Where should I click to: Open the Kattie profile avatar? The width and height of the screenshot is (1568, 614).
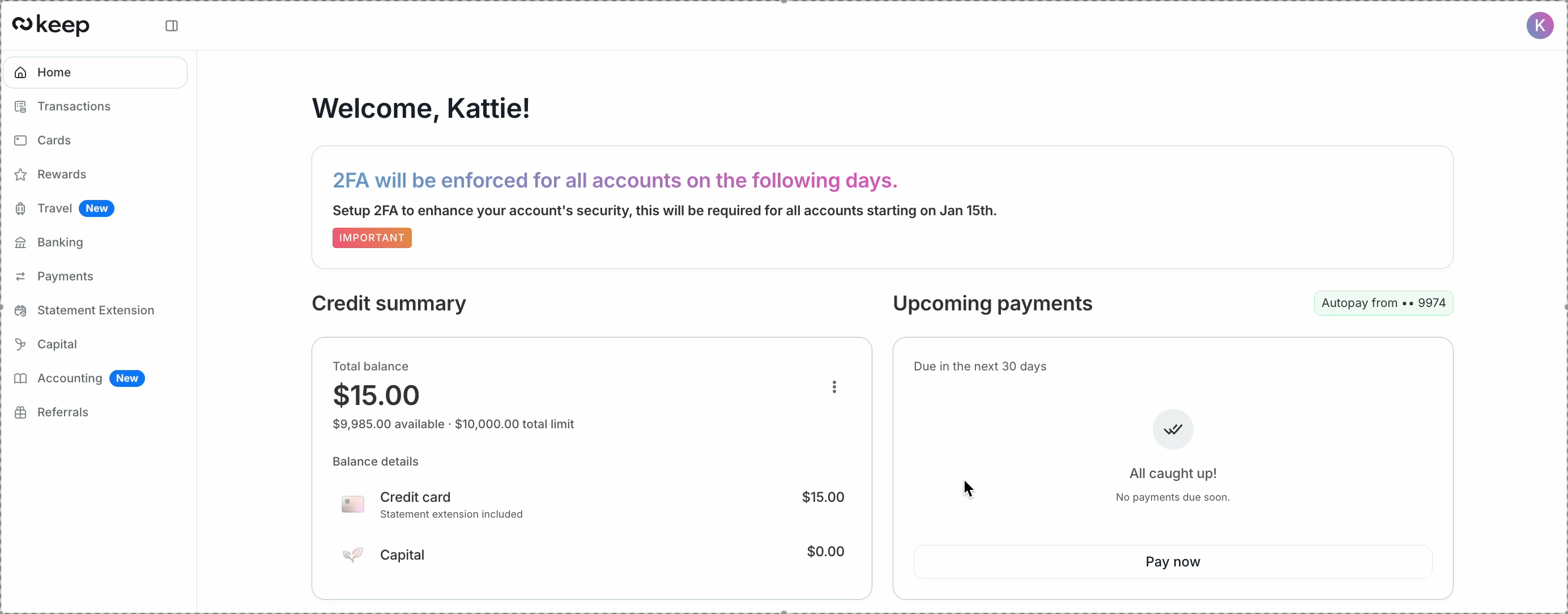1539,25
